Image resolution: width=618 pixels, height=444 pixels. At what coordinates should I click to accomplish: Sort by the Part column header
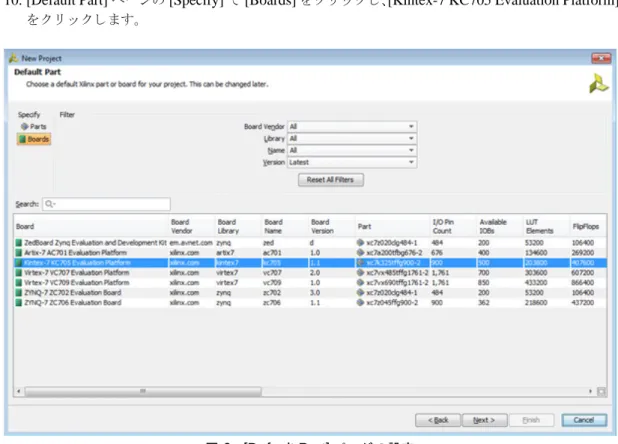click(x=393, y=227)
